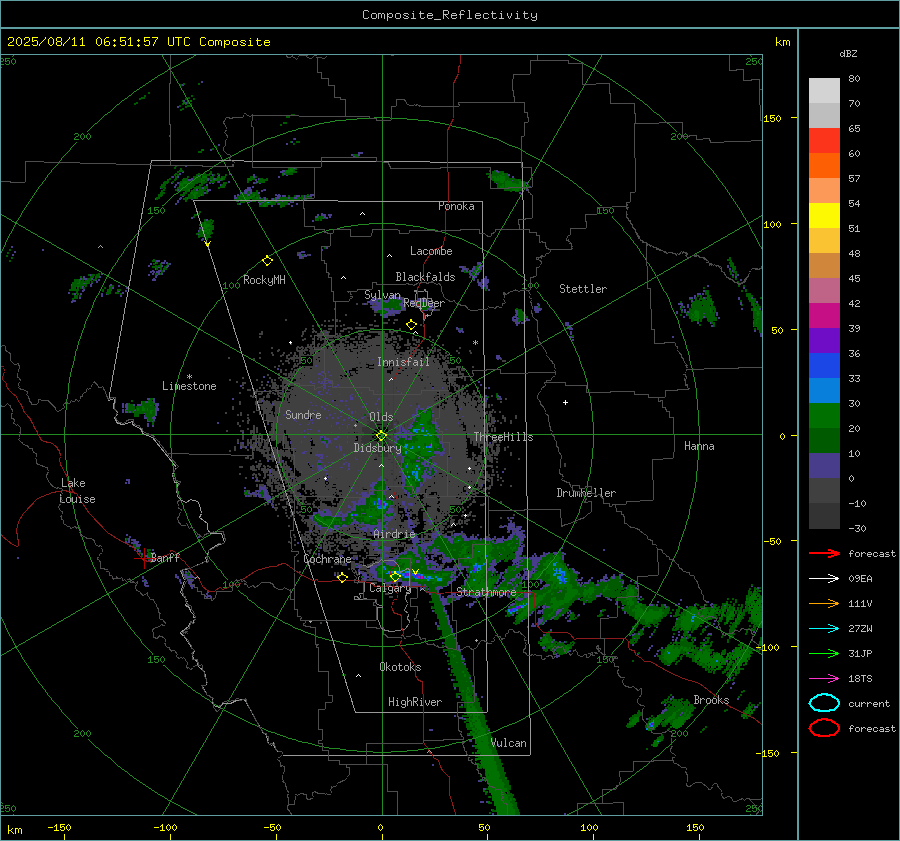
Task: Click the RedDeer city label
Action: (424, 303)
